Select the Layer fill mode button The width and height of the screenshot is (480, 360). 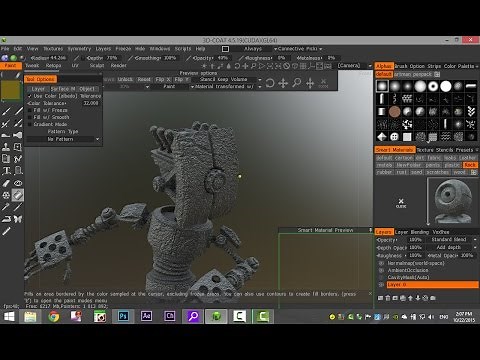[x=38, y=89]
